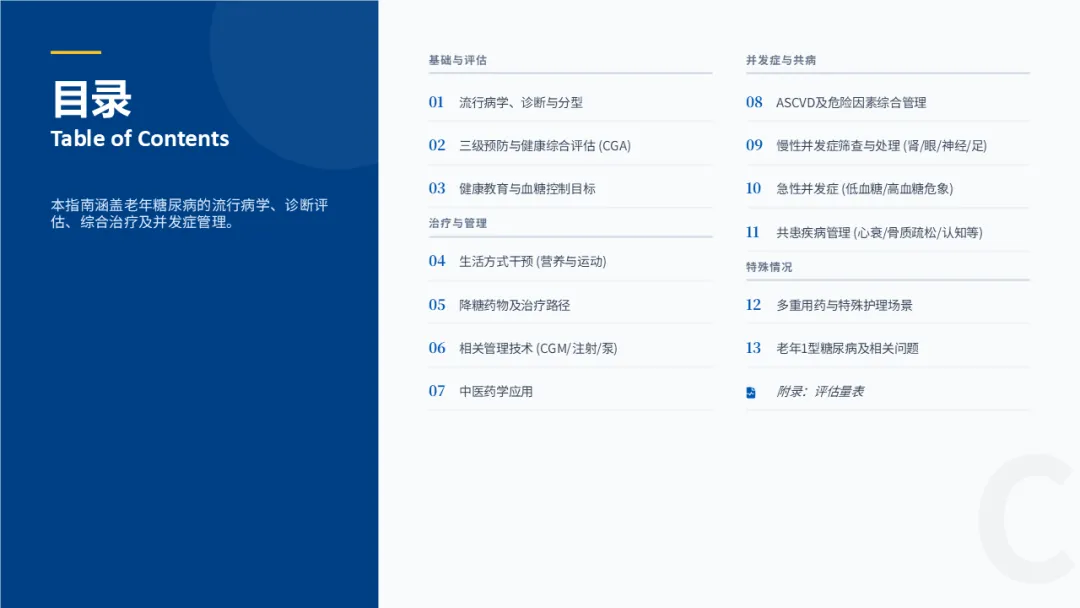Click the 附录：评估量表 text
Viewport: 1080px width, 608px height.
tap(820, 392)
